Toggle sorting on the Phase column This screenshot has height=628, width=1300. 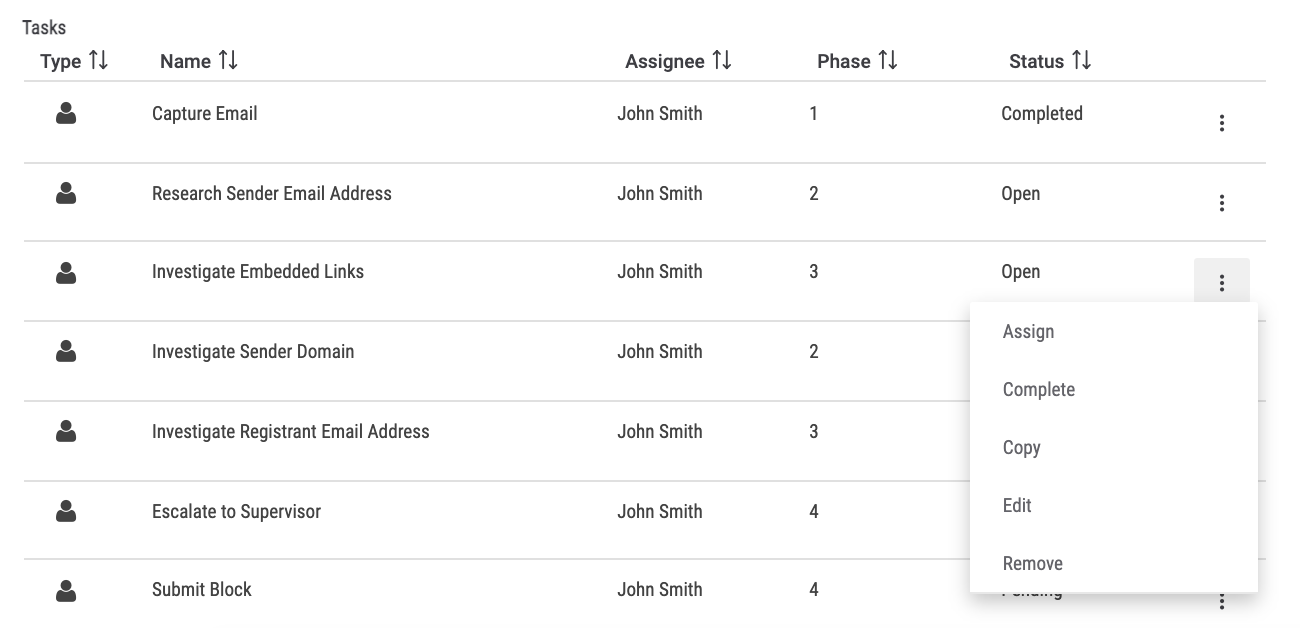(888, 60)
